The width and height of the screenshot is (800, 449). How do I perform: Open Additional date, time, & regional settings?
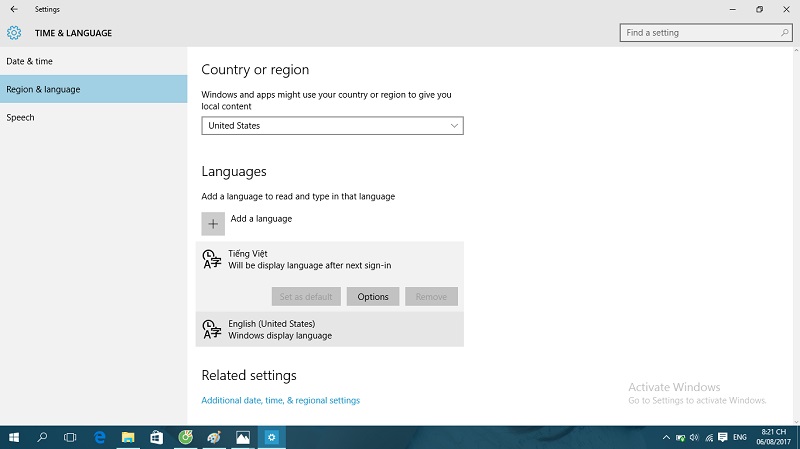tap(281, 401)
